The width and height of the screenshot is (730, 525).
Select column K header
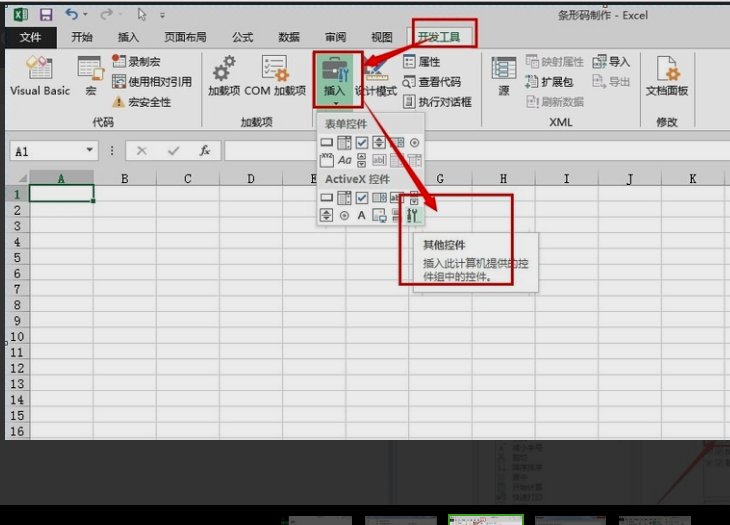point(693,178)
